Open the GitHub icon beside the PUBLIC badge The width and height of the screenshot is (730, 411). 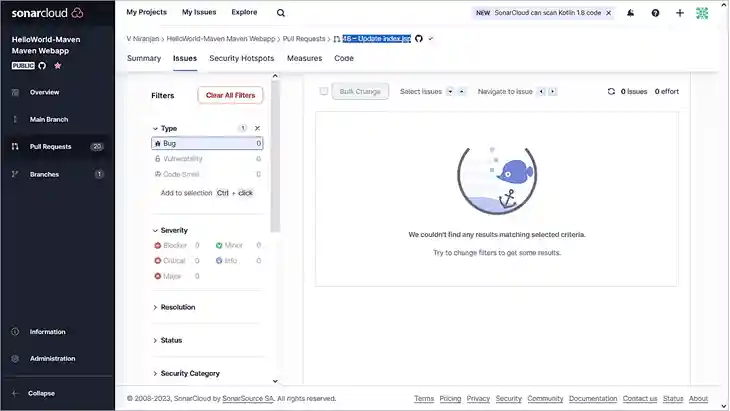tap(42, 66)
